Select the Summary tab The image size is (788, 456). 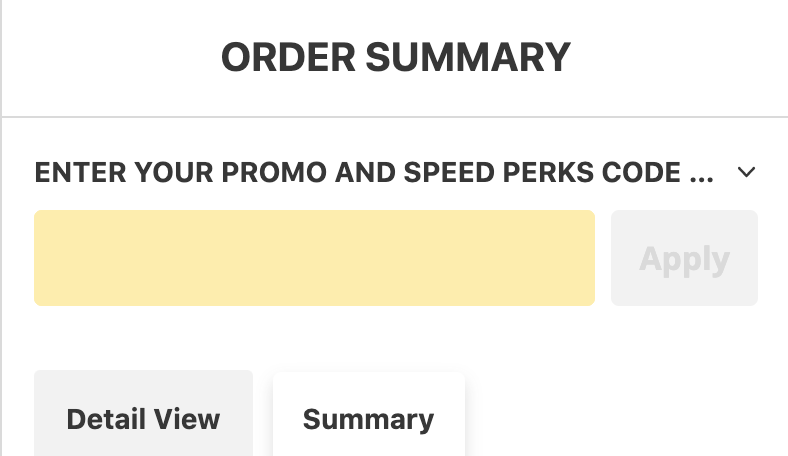click(368, 417)
